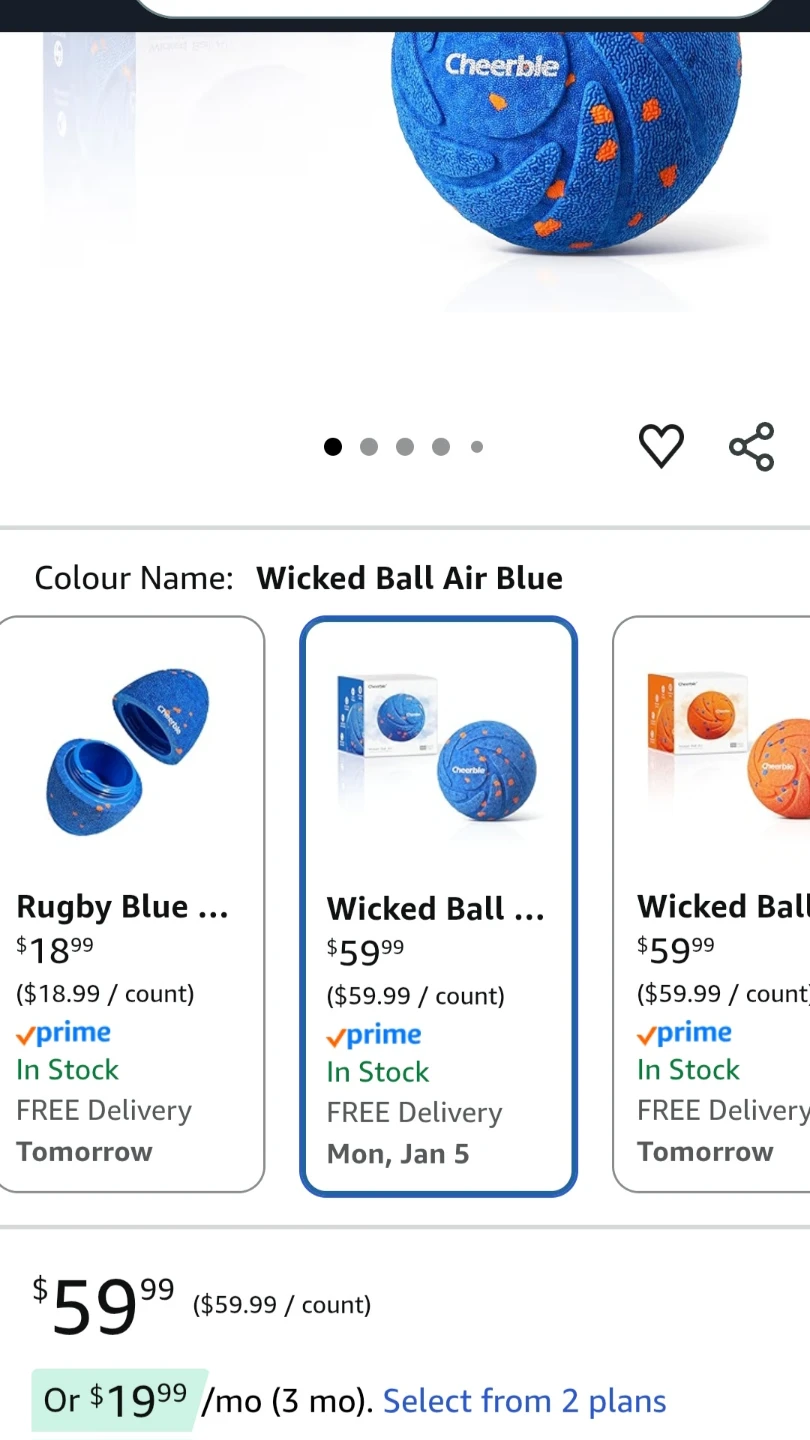Tap the $59.99 main price
Screen dimensions: 810x1440
[x=104, y=1305]
